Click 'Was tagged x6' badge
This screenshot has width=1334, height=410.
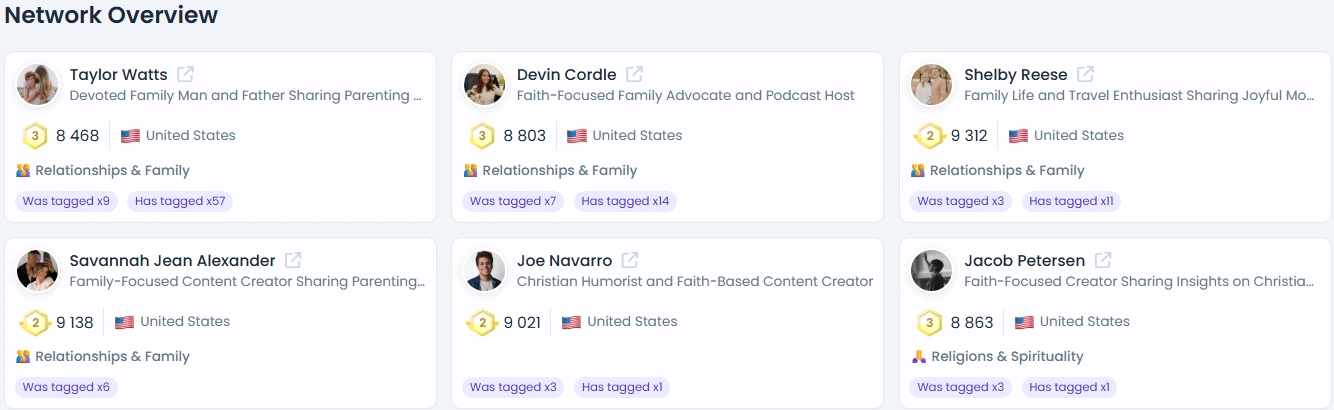pyautogui.click(x=66, y=387)
